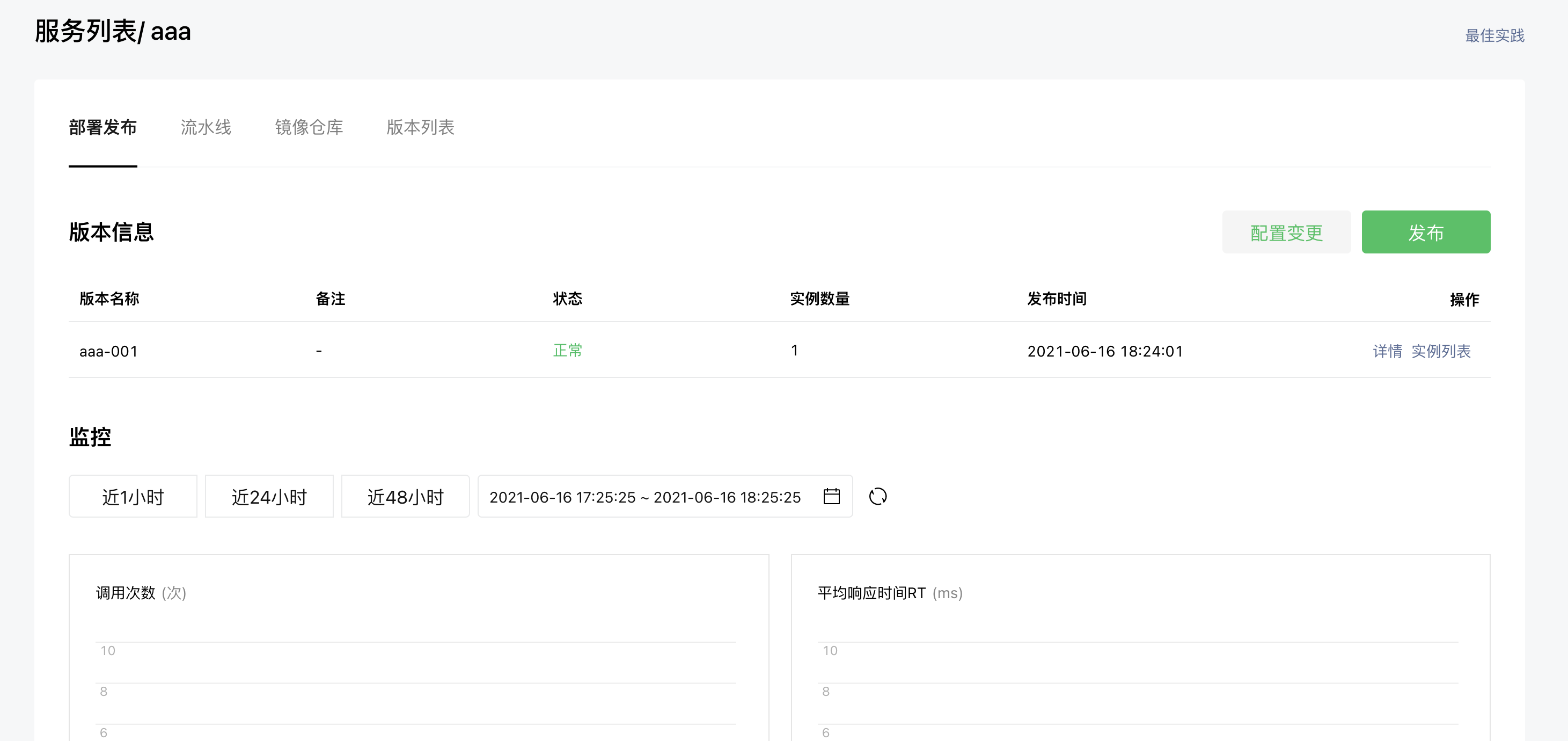Pick the 近48小时 time range

405,496
